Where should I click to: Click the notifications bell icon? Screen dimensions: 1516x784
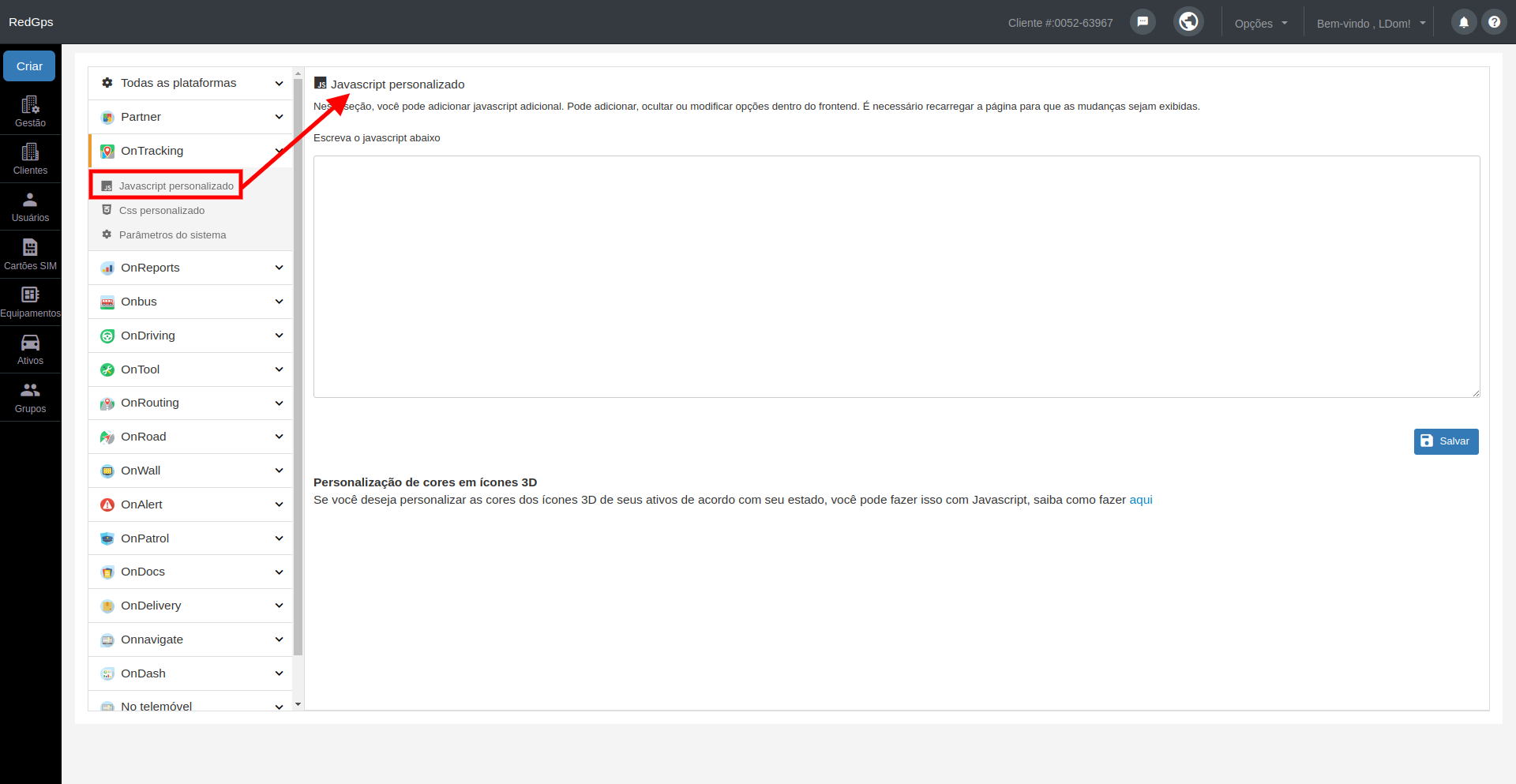tap(1463, 22)
